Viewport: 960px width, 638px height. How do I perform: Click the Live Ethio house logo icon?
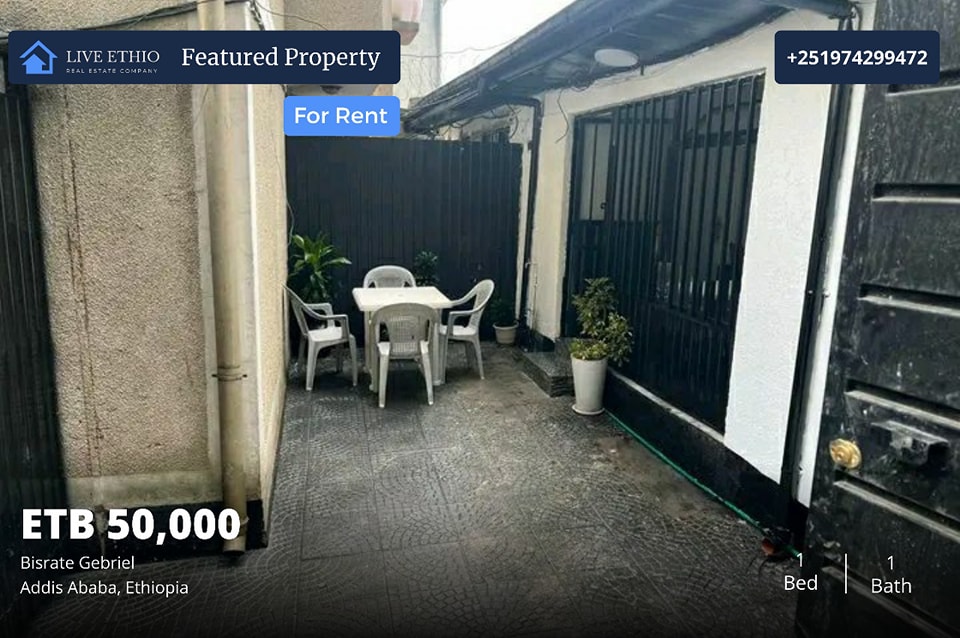(x=38, y=58)
